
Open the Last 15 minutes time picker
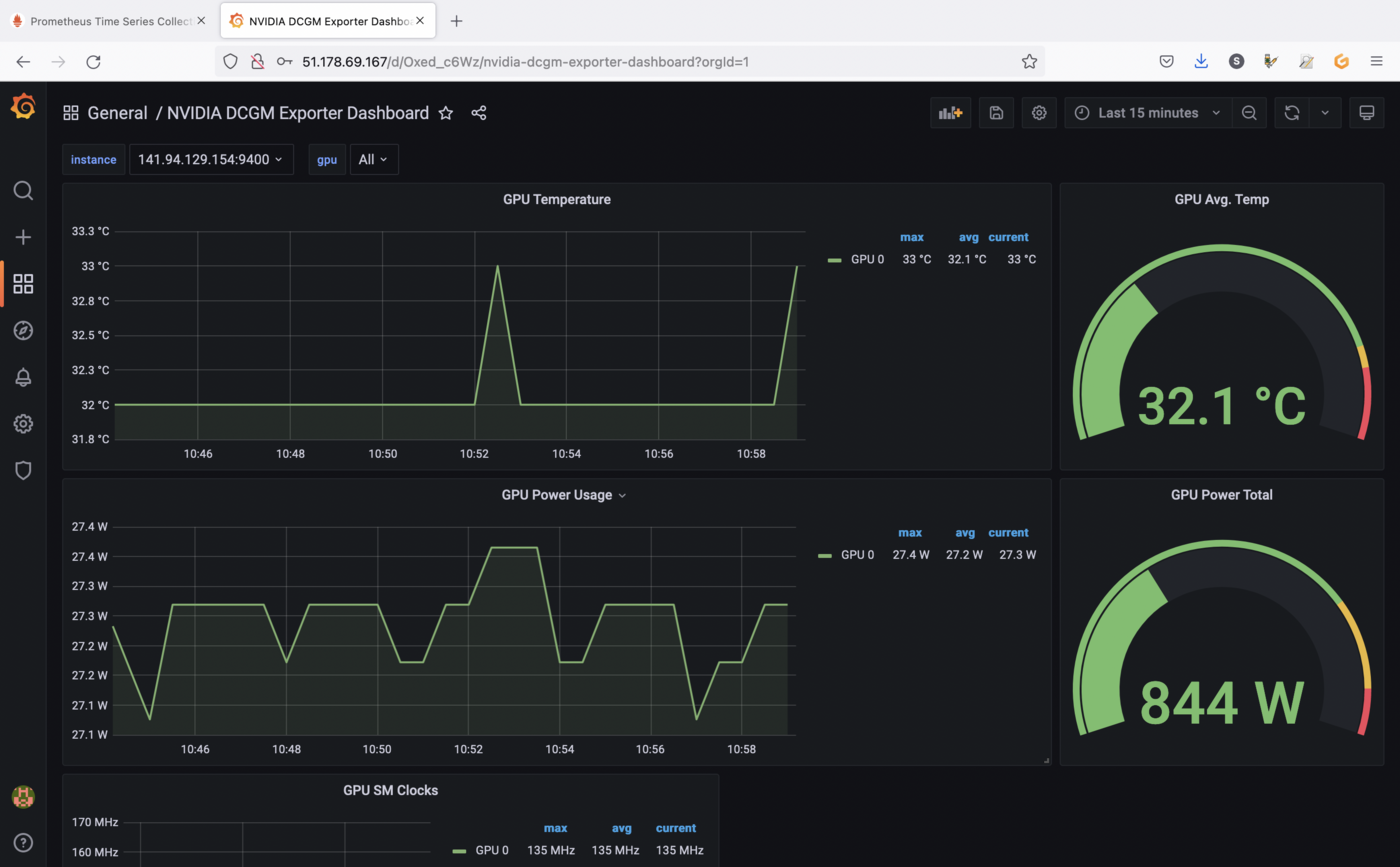point(1146,112)
